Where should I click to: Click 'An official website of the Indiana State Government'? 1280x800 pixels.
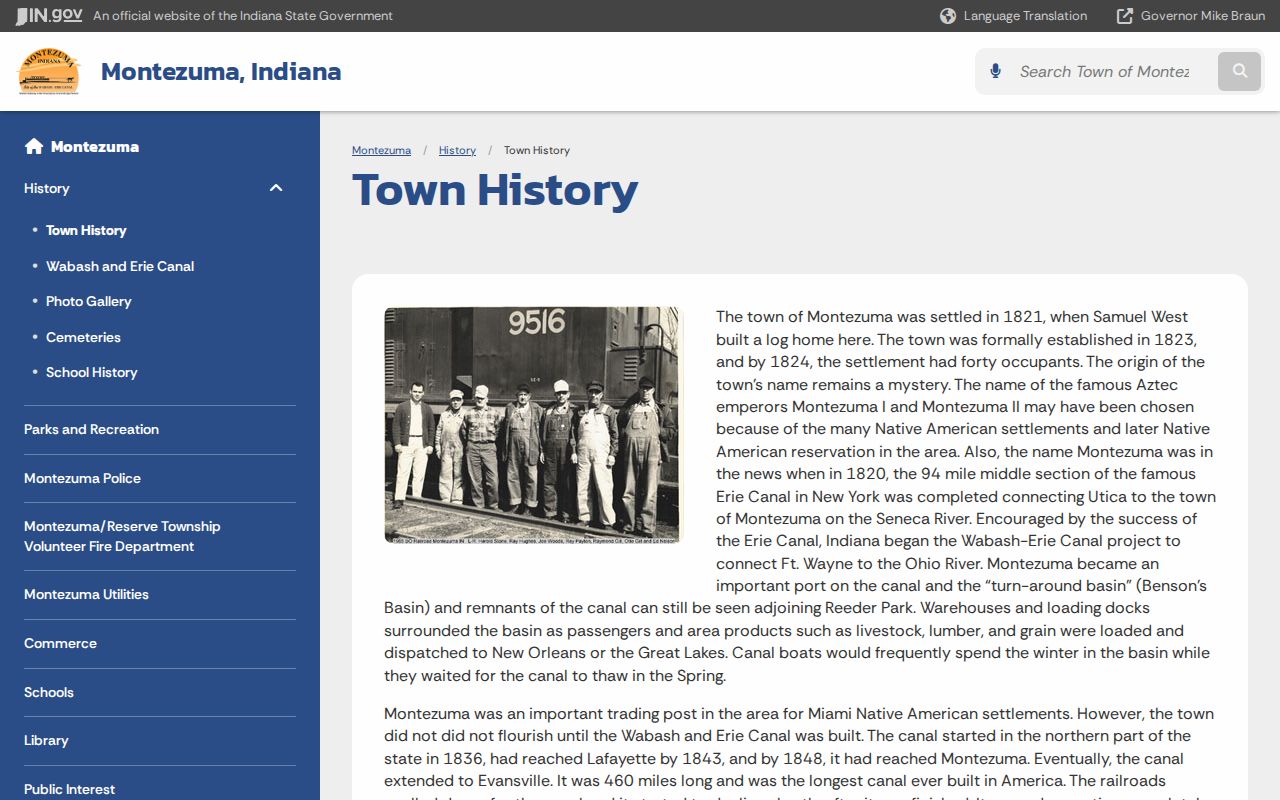243,16
